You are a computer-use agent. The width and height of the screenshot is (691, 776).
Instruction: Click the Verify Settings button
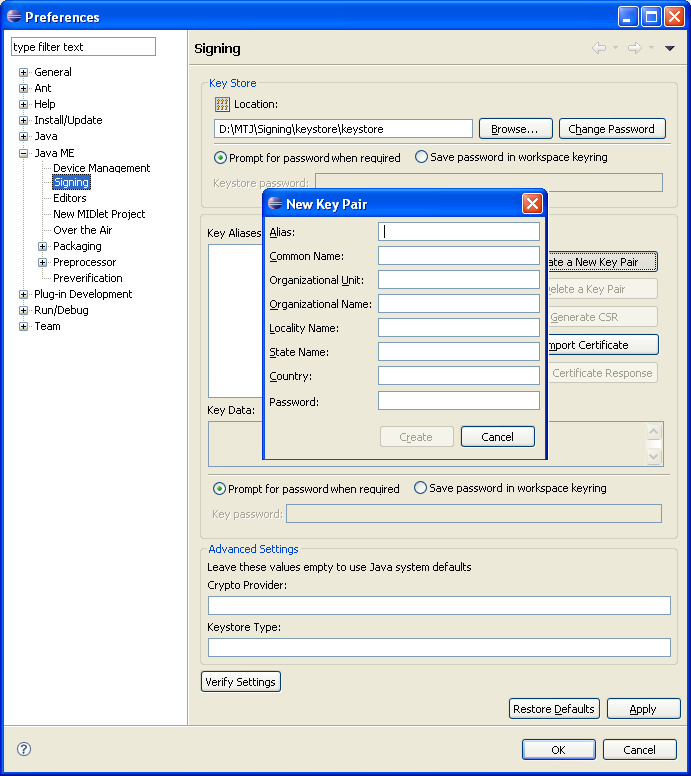(241, 682)
